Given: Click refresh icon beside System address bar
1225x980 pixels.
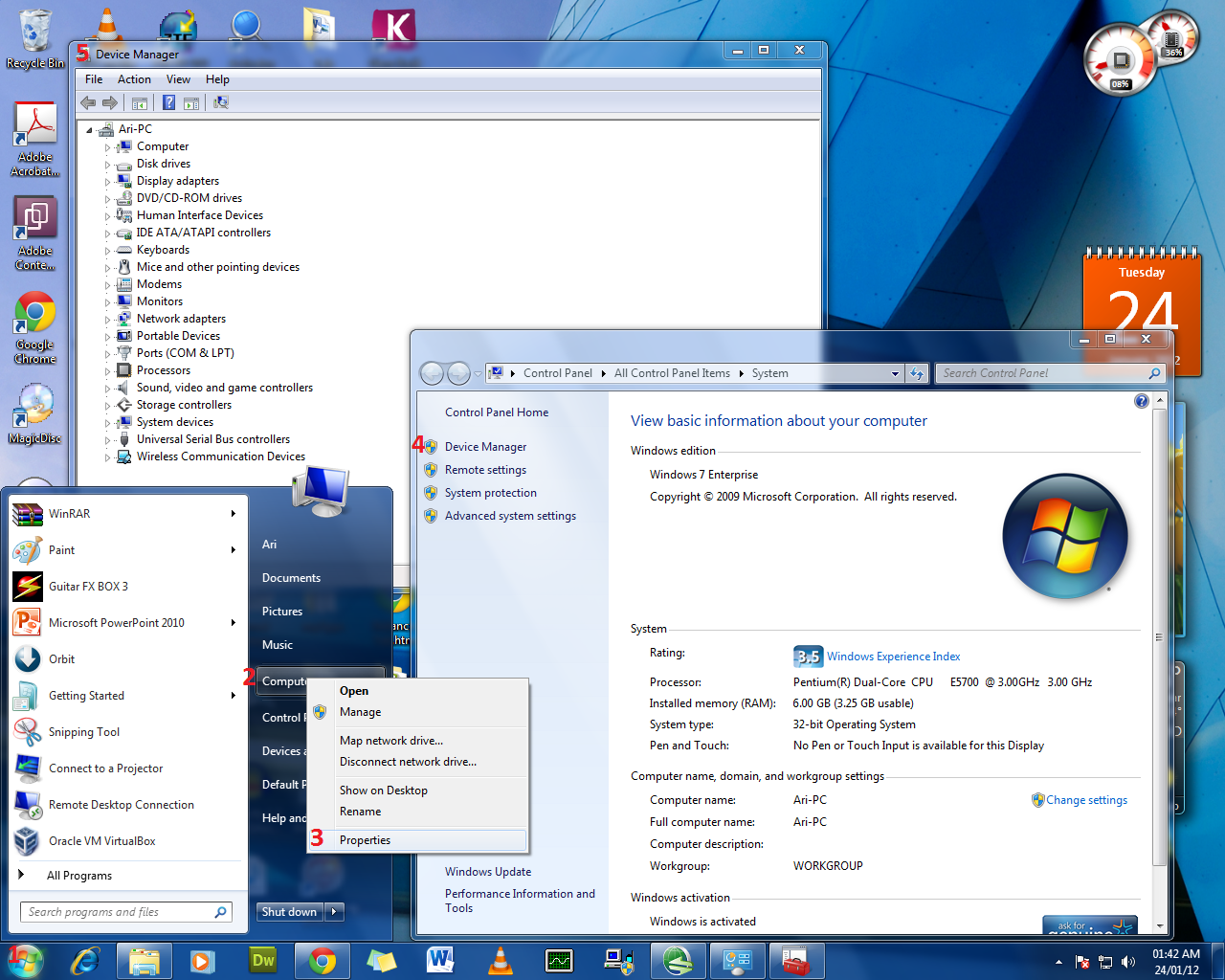Looking at the screenshot, I should [917, 373].
